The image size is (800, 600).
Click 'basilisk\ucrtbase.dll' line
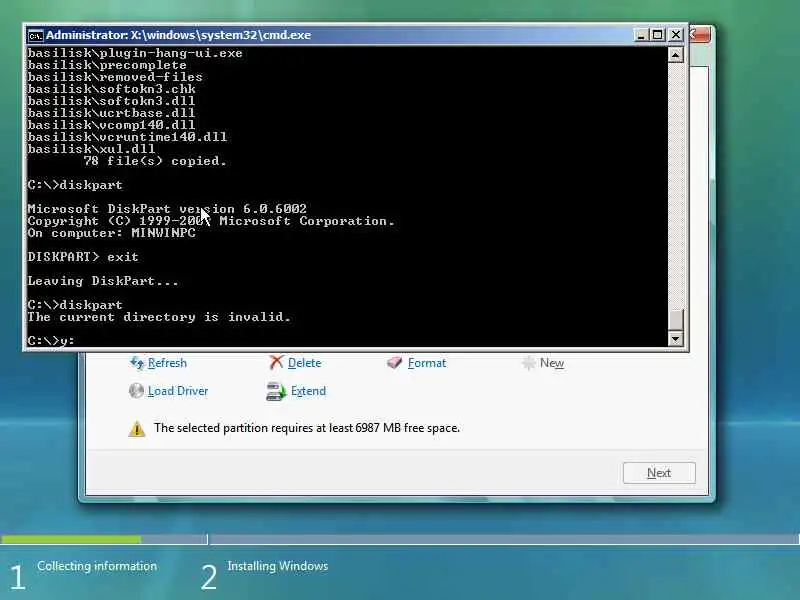(111, 113)
